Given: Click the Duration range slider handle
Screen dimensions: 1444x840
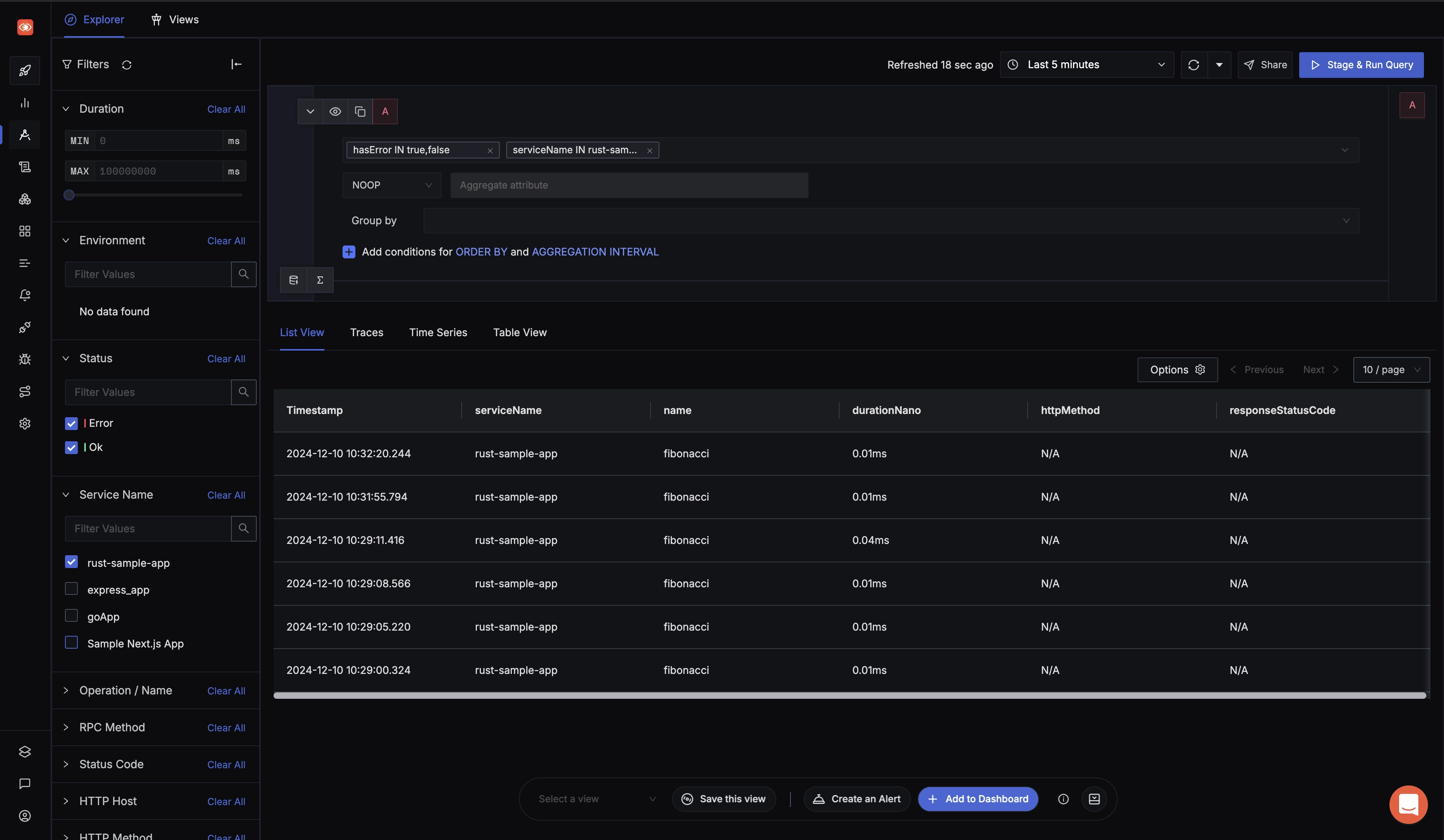Looking at the screenshot, I should 69,195.
